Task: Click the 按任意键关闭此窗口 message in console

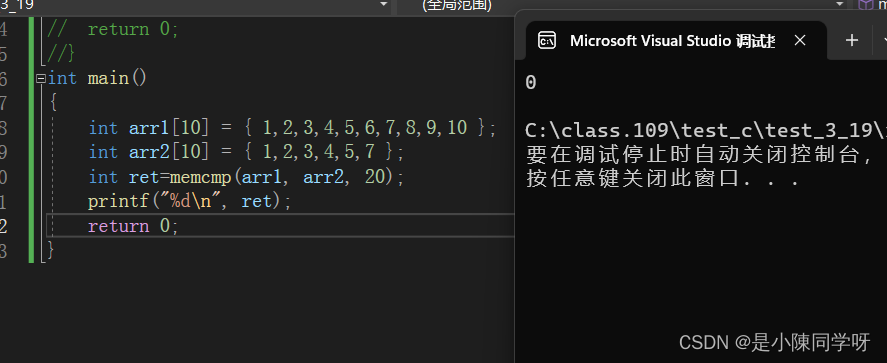Action: [662, 178]
